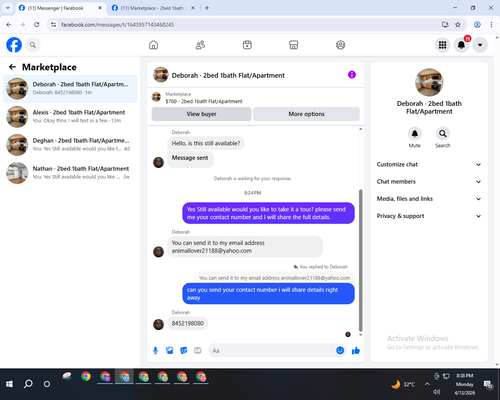Go back in browser history

(9, 25)
